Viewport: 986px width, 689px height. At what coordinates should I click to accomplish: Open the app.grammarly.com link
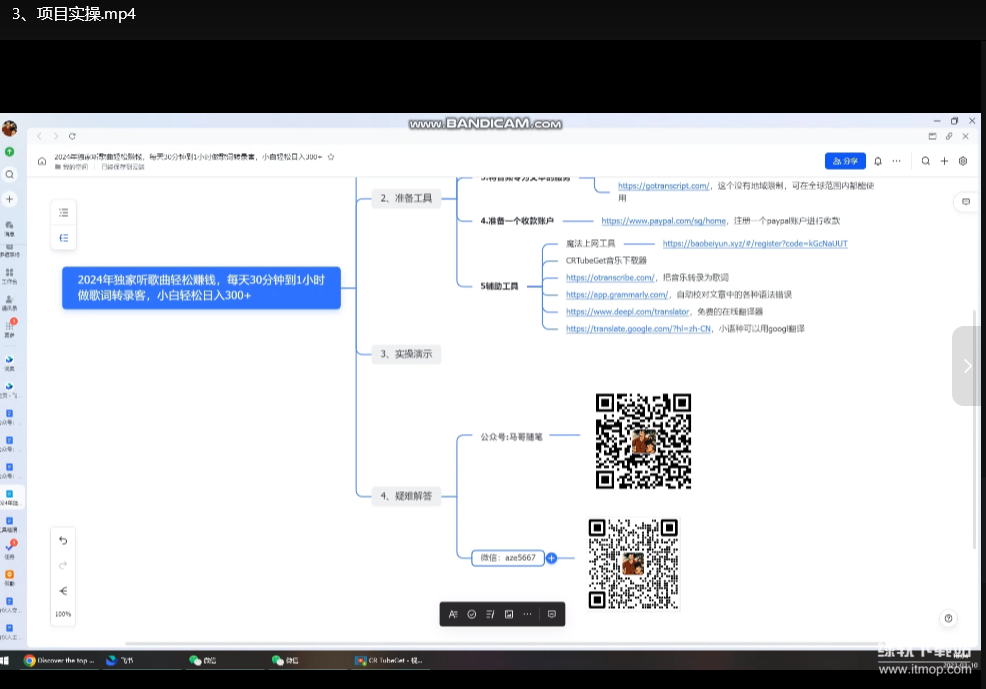617,294
